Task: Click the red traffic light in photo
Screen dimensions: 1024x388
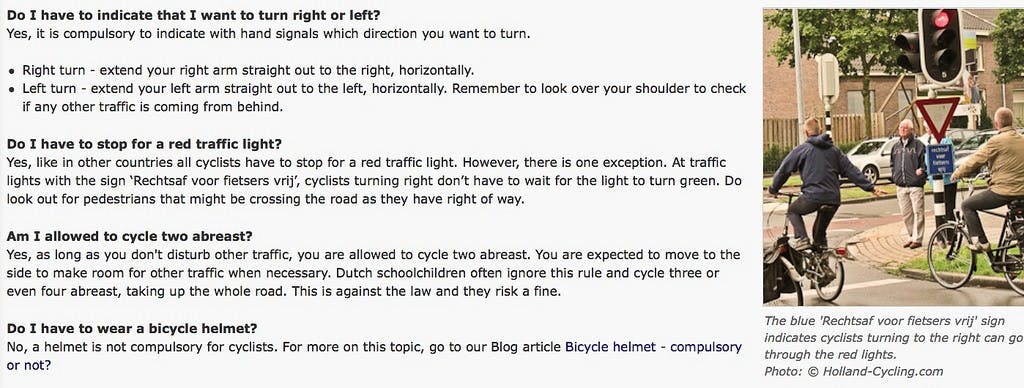Action: 941,18
